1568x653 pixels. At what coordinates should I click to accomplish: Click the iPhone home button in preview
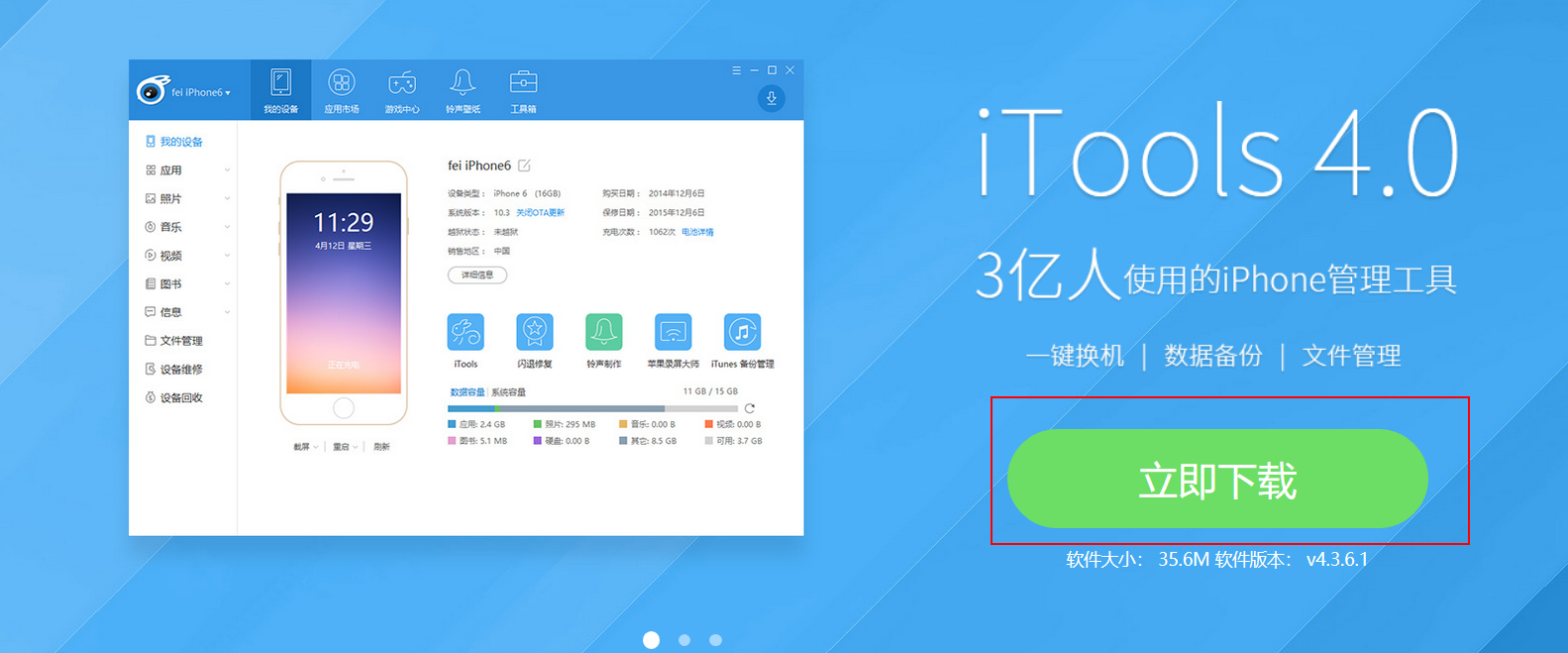point(344,408)
